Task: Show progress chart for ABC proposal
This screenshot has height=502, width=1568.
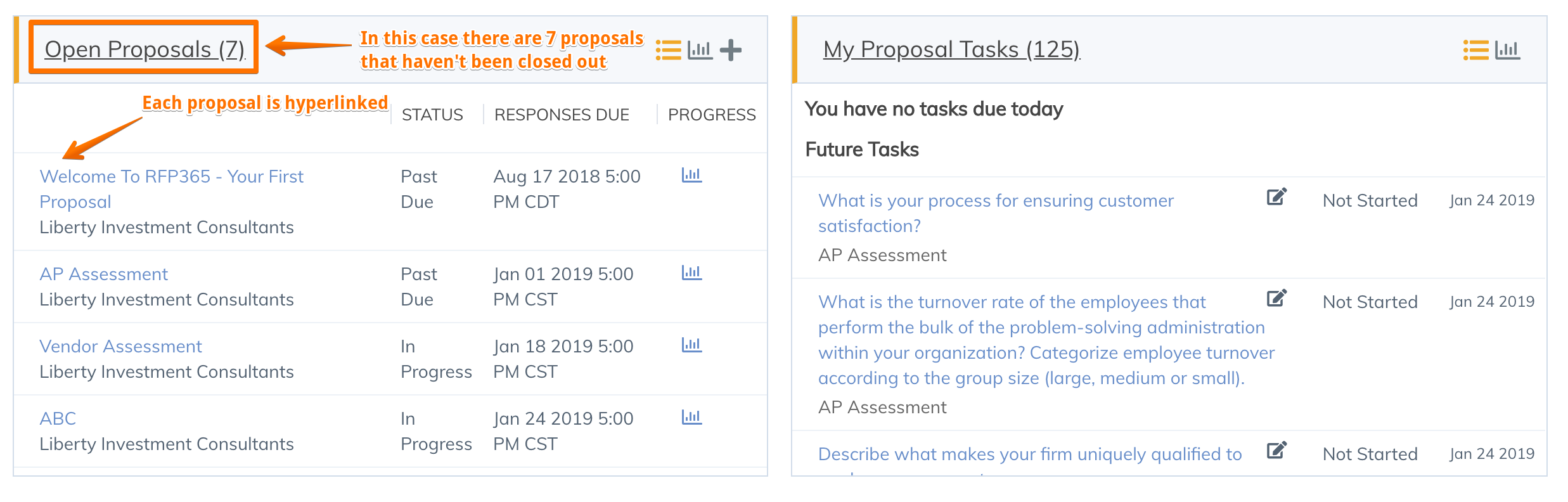Action: tap(692, 417)
